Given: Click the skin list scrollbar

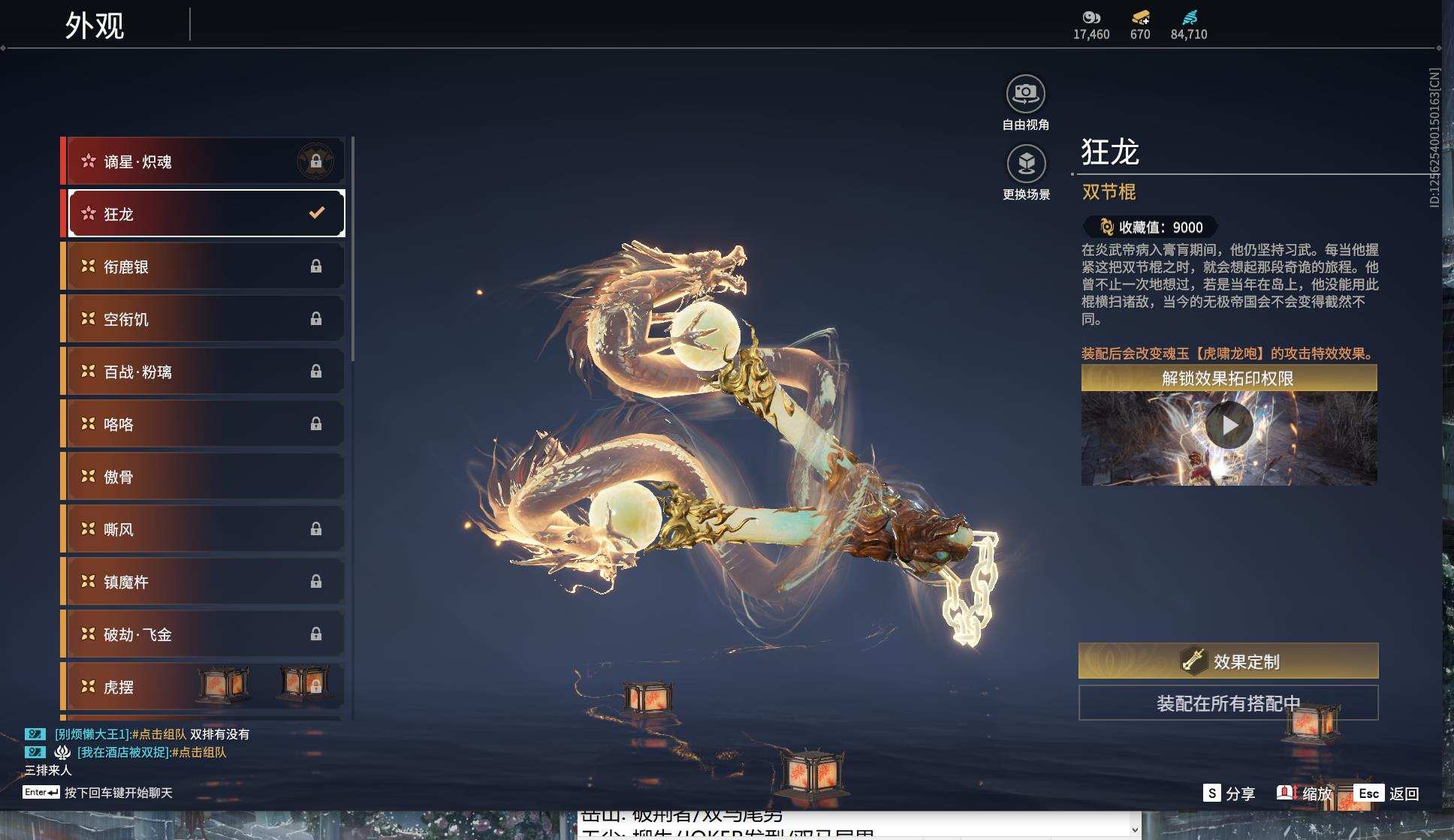Looking at the screenshot, I should [352, 248].
